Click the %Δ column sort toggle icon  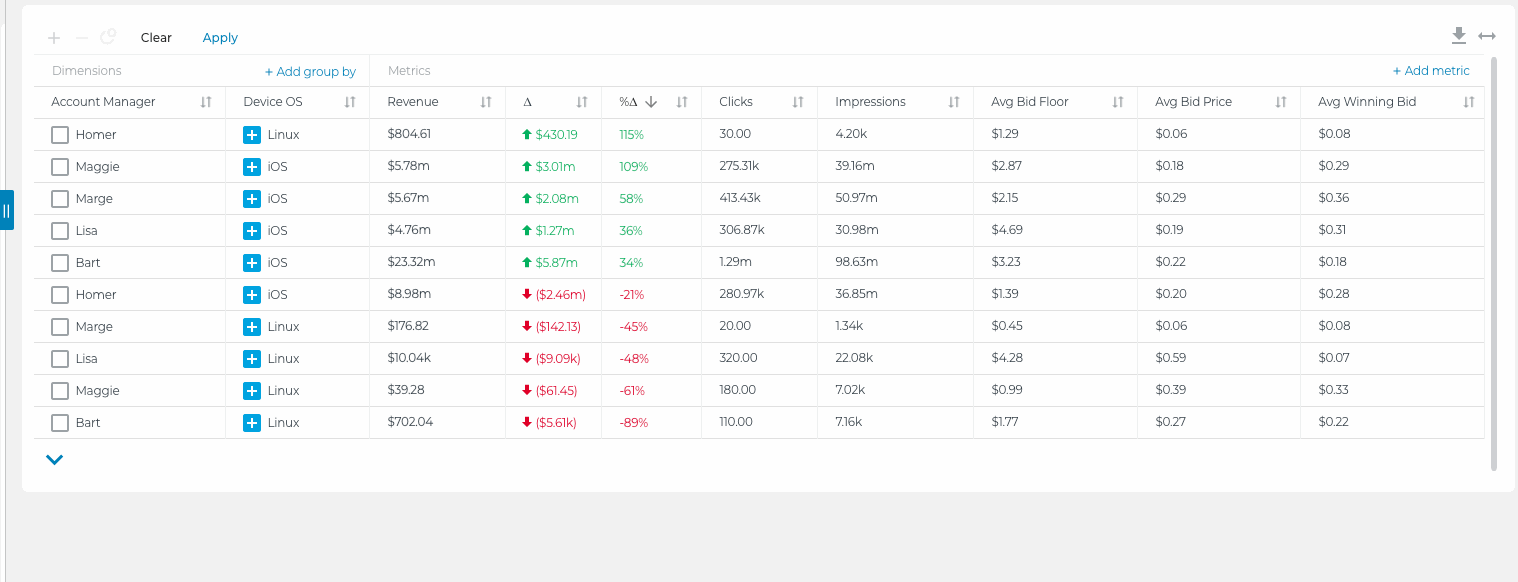tap(682, 102)
